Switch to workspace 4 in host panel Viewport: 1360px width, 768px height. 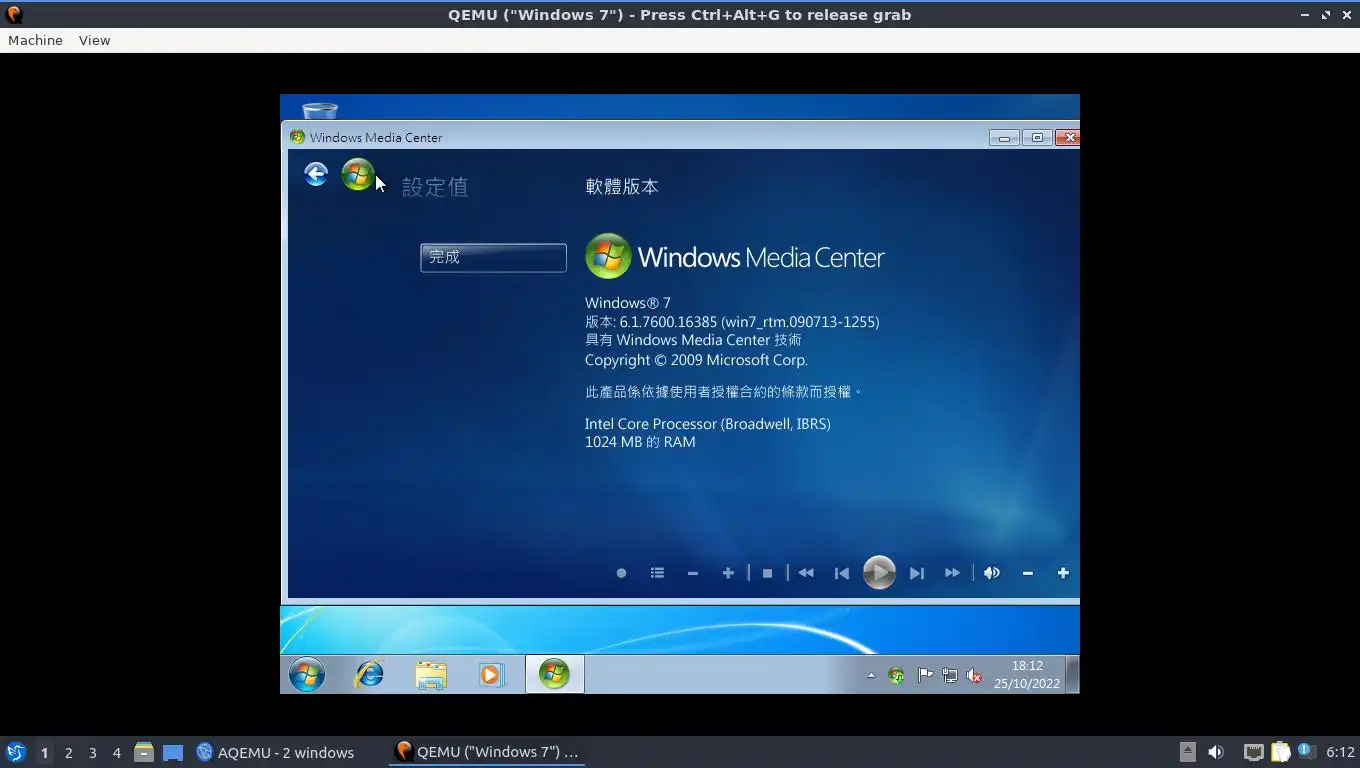coord(116,752)
